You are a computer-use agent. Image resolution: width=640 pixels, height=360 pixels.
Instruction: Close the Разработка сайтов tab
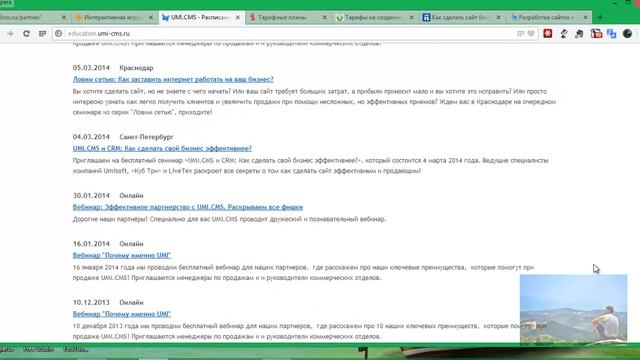(585, 18)
